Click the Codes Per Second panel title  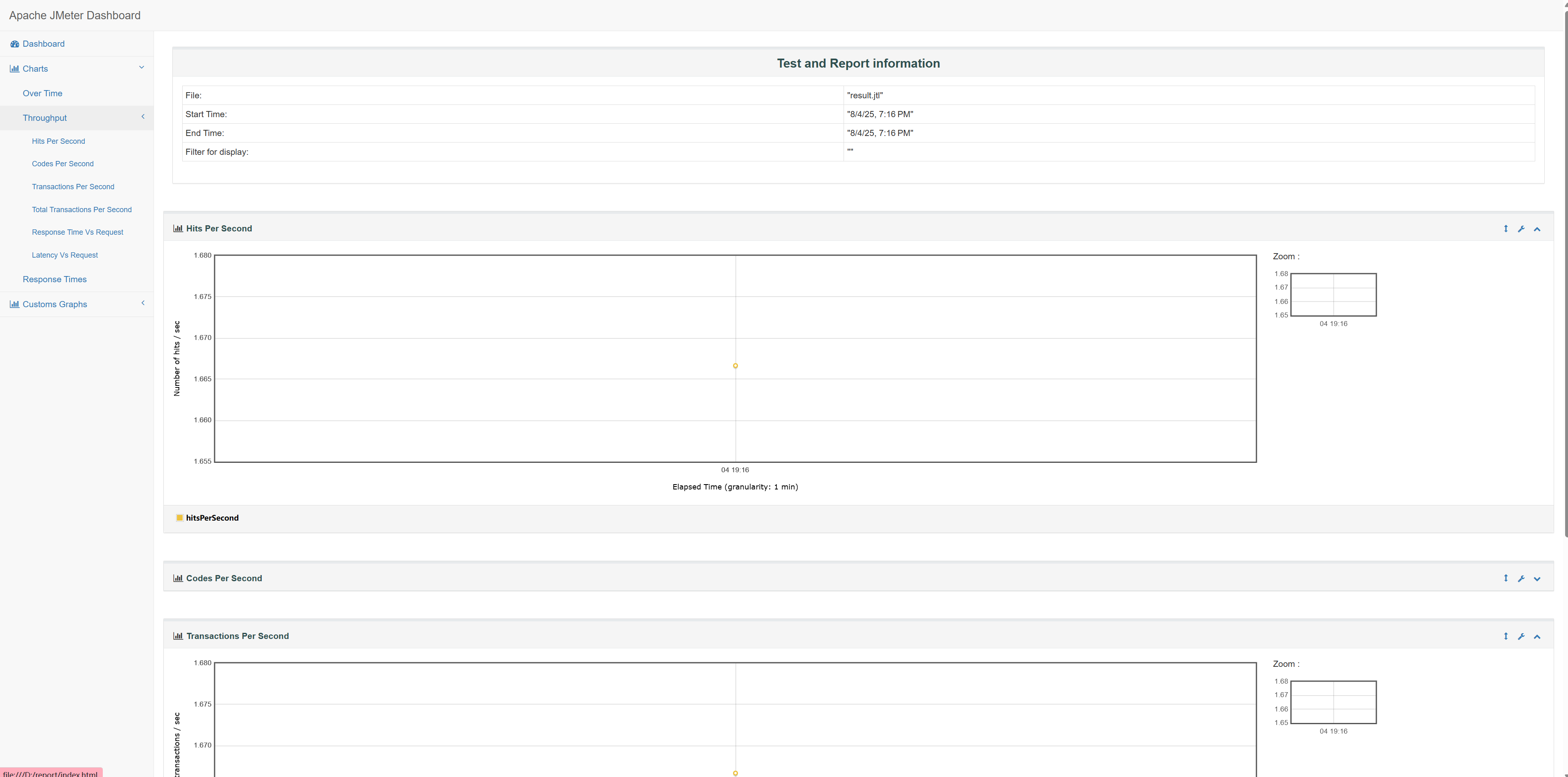pyautogui.click(x=224, y=578)
